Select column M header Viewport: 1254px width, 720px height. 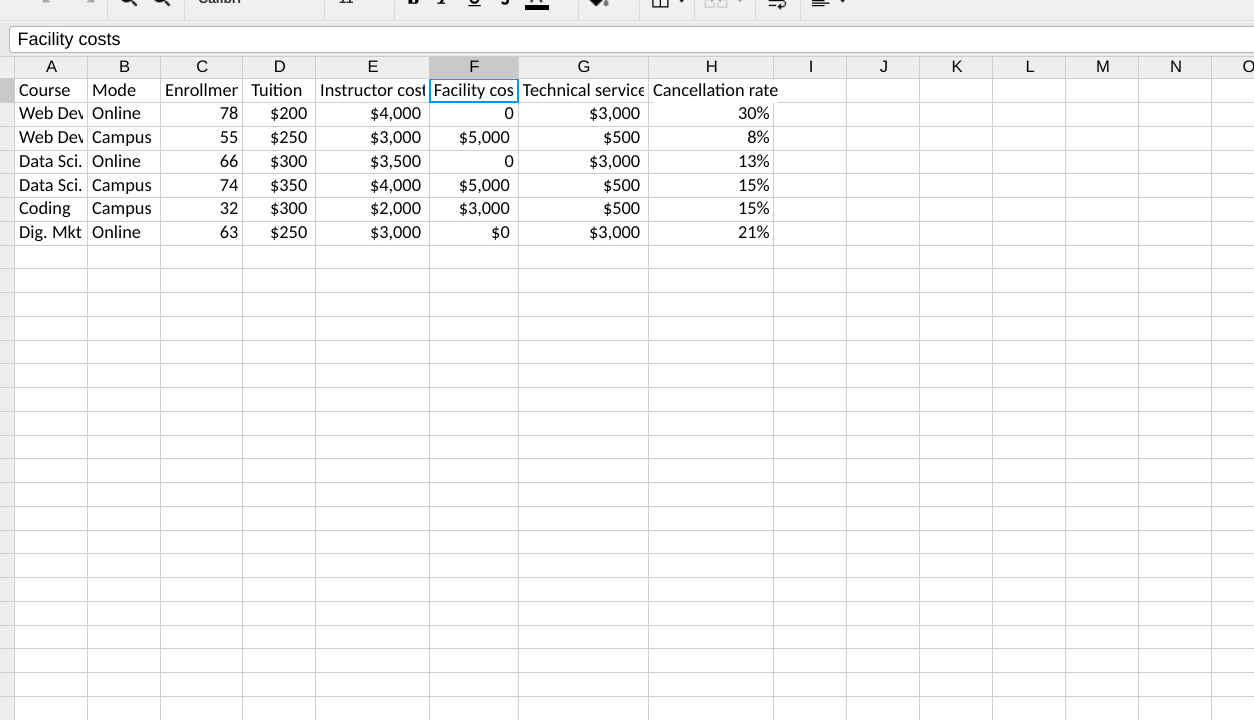pos(1102,67)
